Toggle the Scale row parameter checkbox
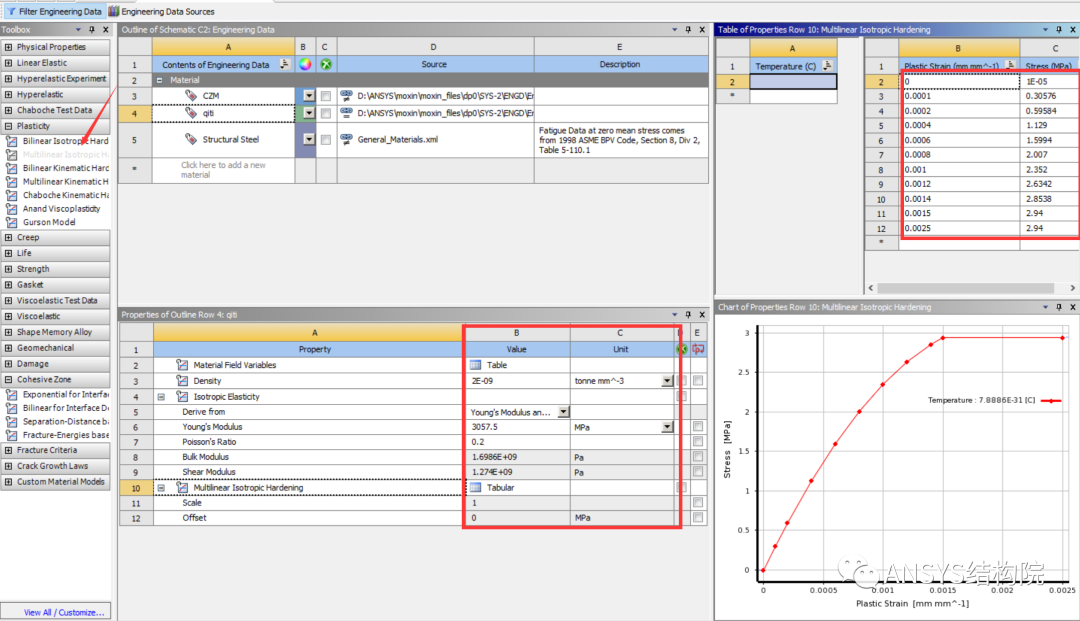This screenshot has height=621, width=1080. coord(698,503)
